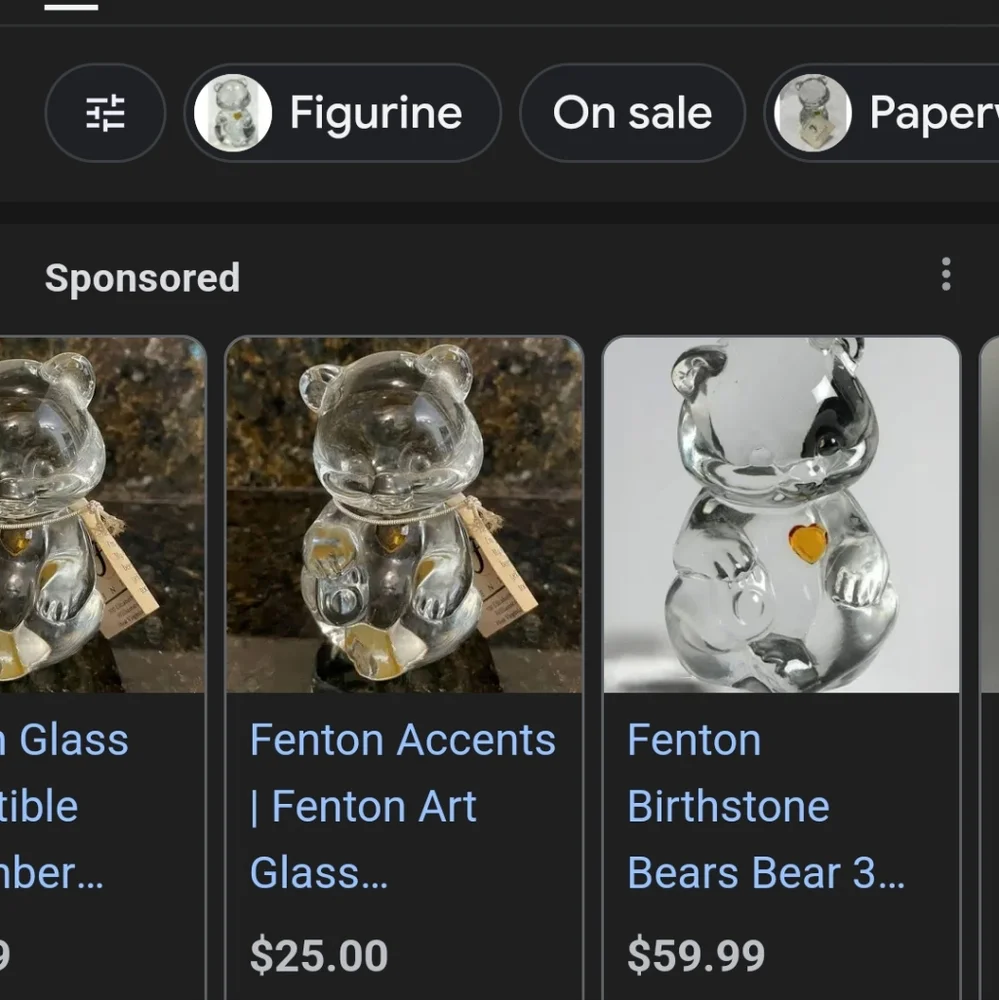999x1000 pixels.
Task: Click the Fenton Birthstone Bears product image
Action: (781, 515)
